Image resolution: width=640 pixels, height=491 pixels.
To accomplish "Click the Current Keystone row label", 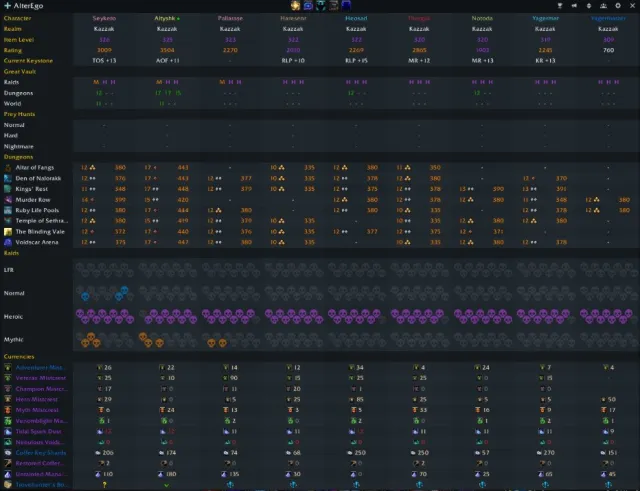I will [28, 61].
